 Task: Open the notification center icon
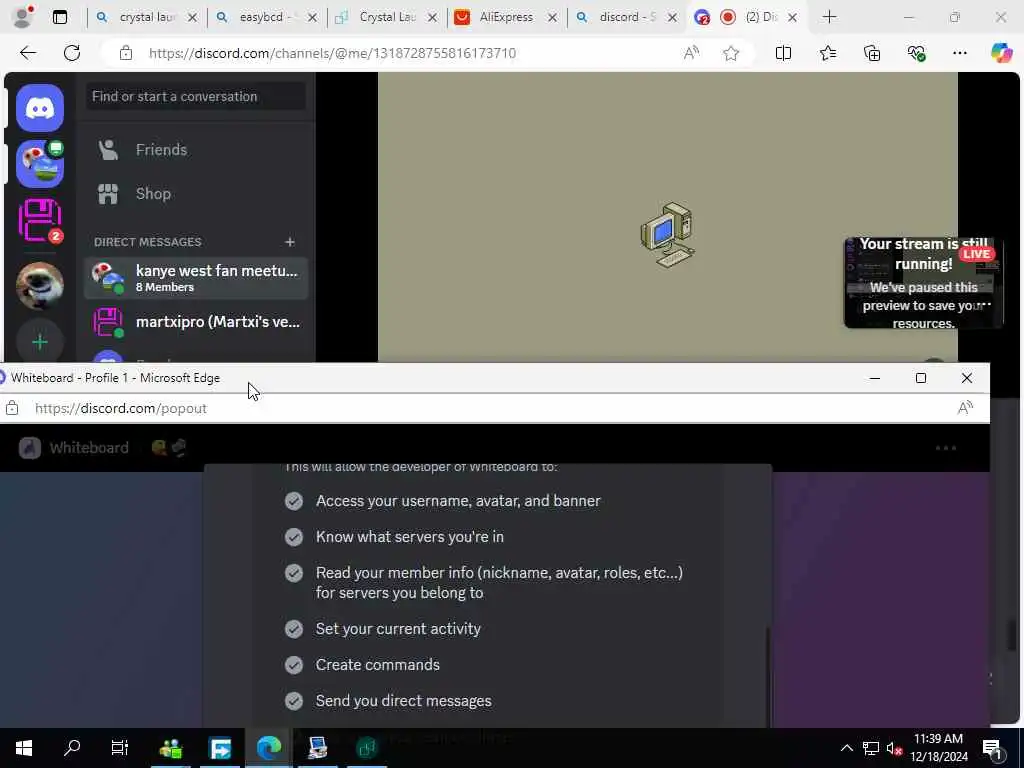(x=992, y=748)
